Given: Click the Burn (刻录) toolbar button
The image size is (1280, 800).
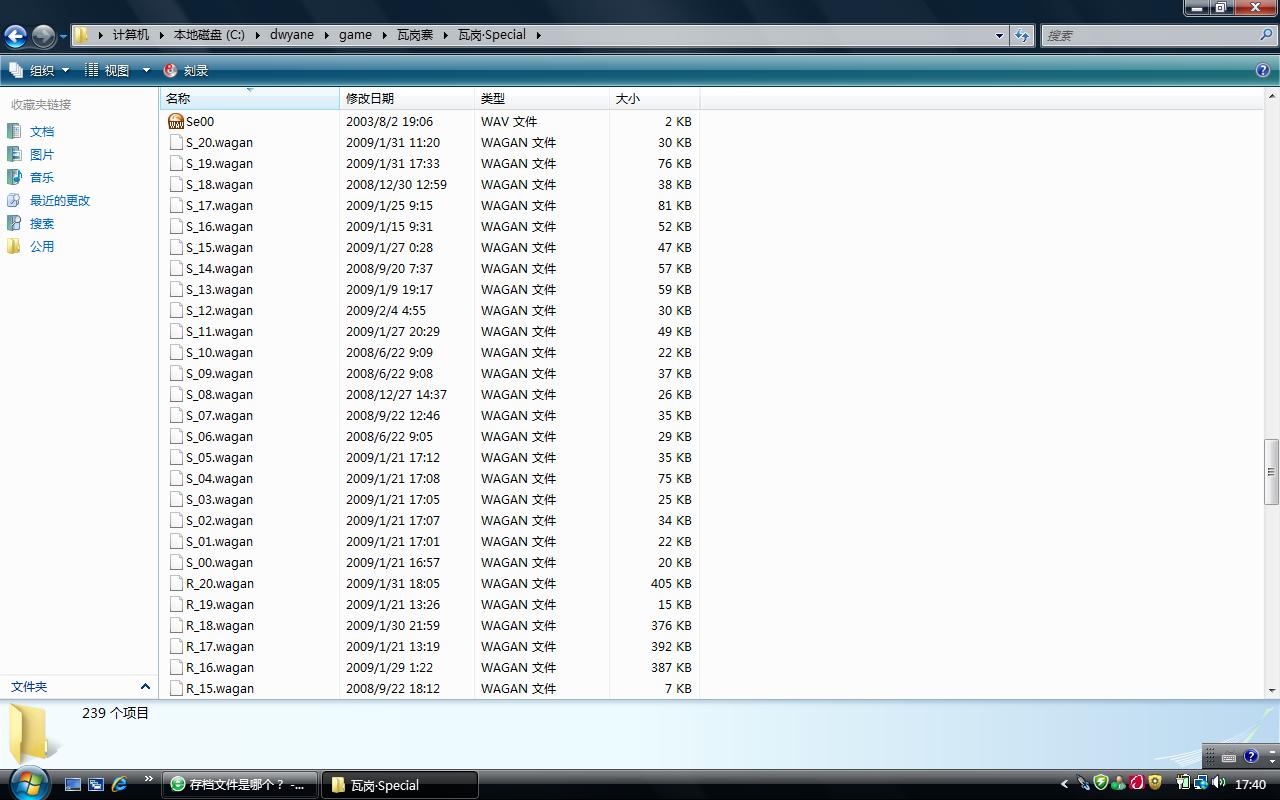Looking at the screenshot, I should coord(186,70).
